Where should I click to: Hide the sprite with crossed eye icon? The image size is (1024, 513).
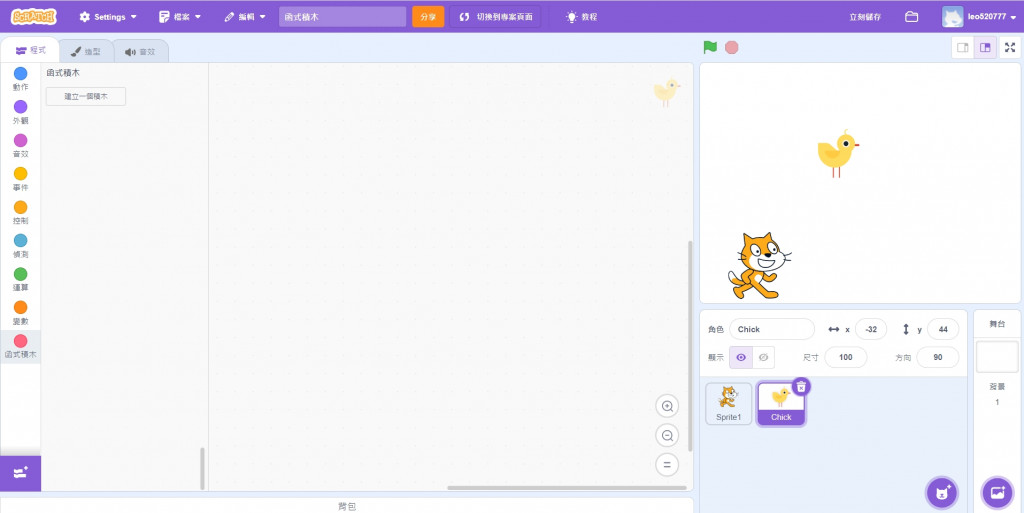tap(763, 357)
